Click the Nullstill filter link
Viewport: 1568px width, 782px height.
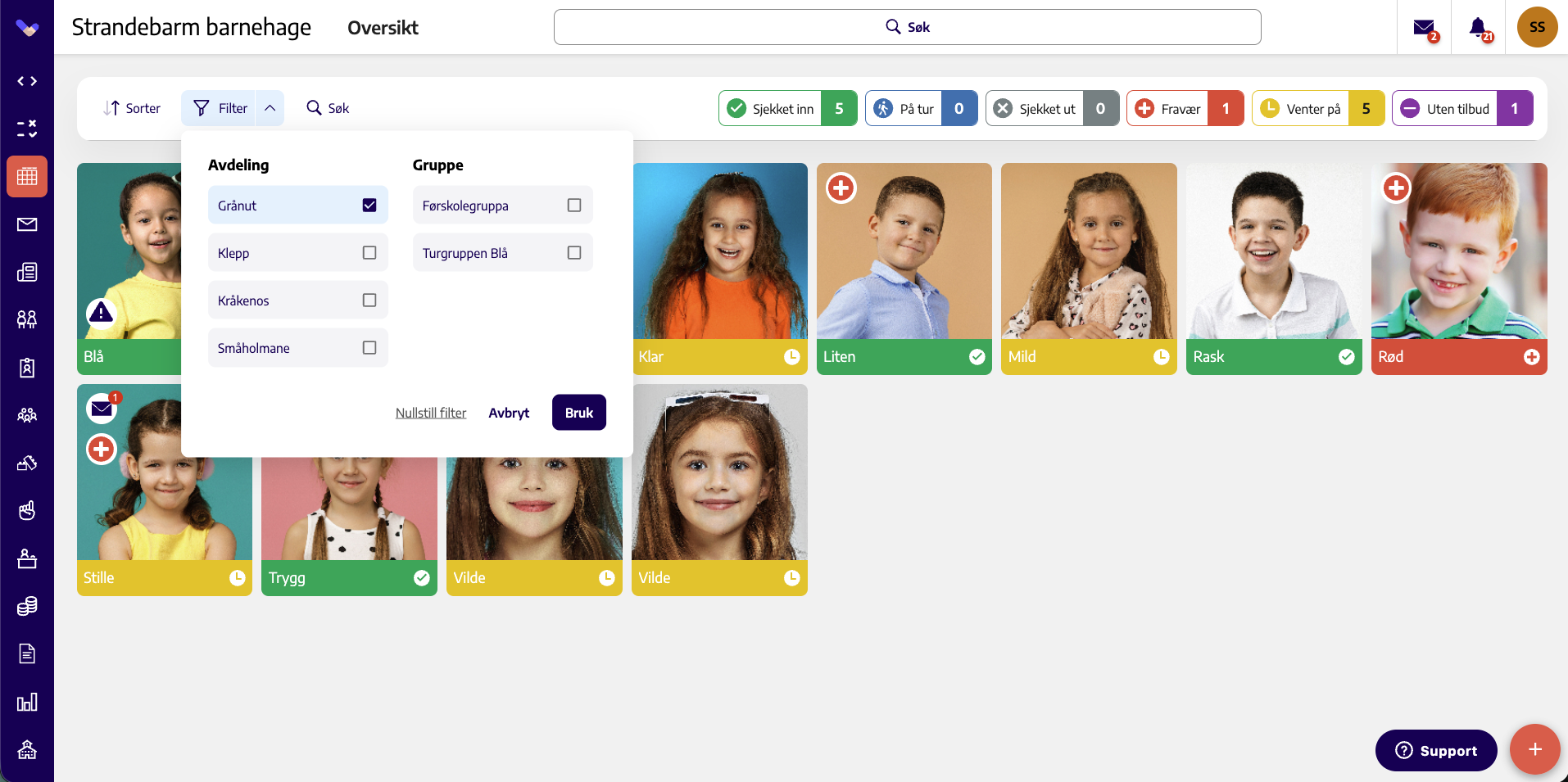pyautogui.click(x=431, y=413)
